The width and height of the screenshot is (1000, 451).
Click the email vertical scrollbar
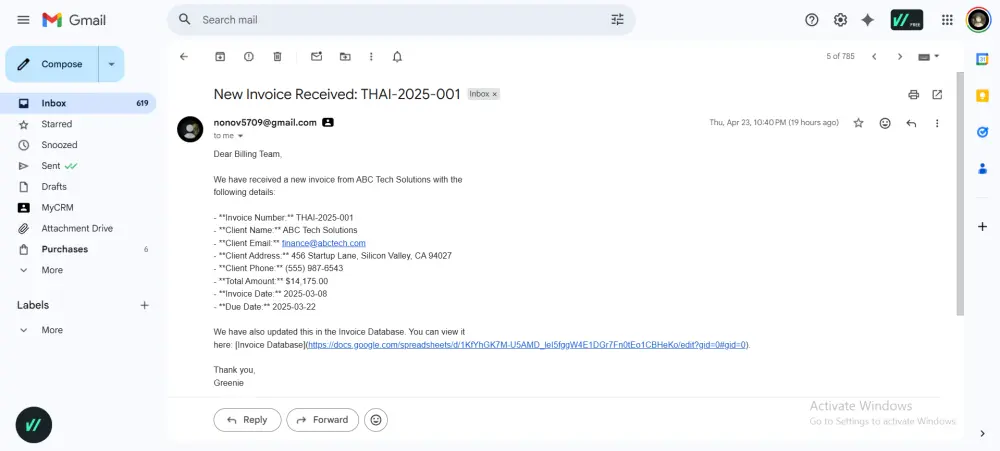tap(960, 194)
